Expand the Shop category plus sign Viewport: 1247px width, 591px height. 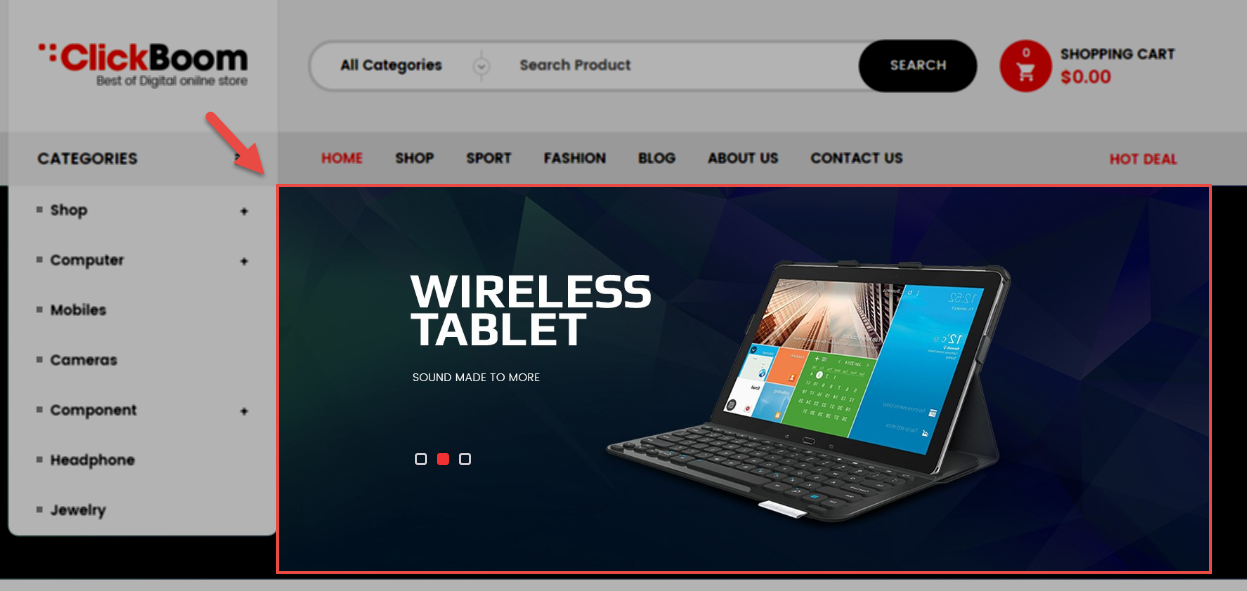(244, 211)
